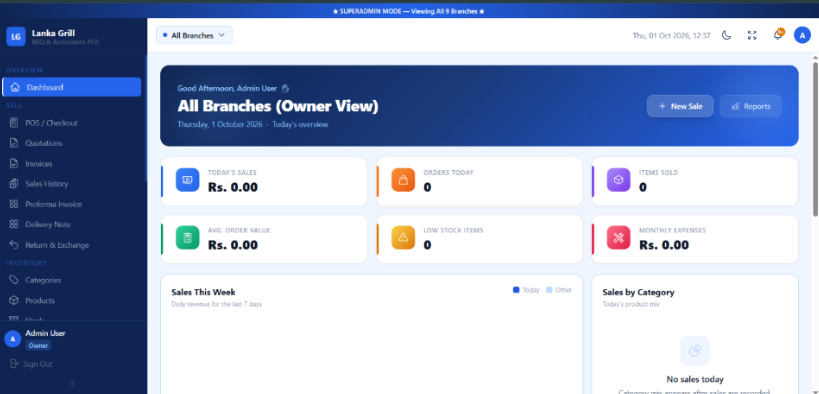Click the Invoices document icon
The width and height of the screenshot is (819, 394).
14,164
